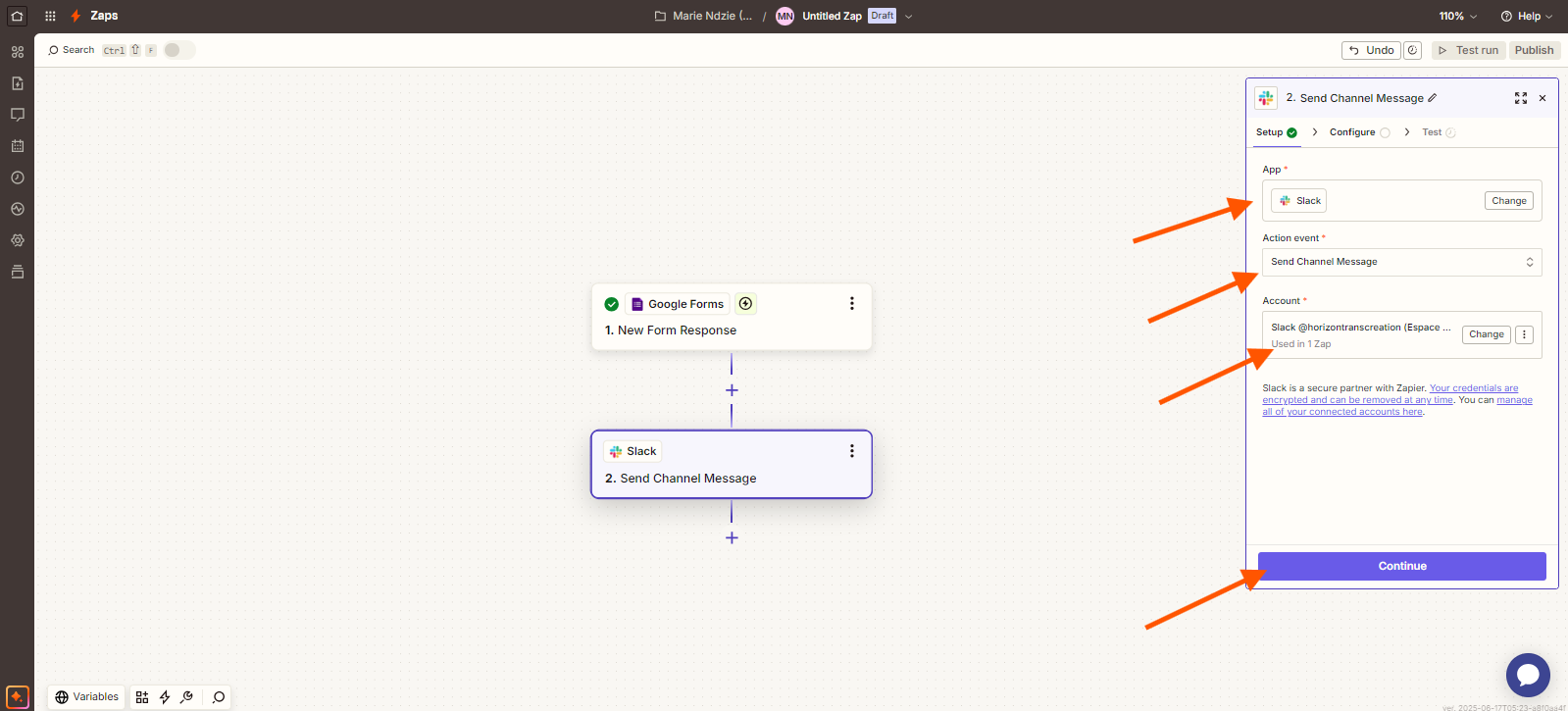Add a step after the Slack step
1568x711 pixels.
click(x=732, y=537)
